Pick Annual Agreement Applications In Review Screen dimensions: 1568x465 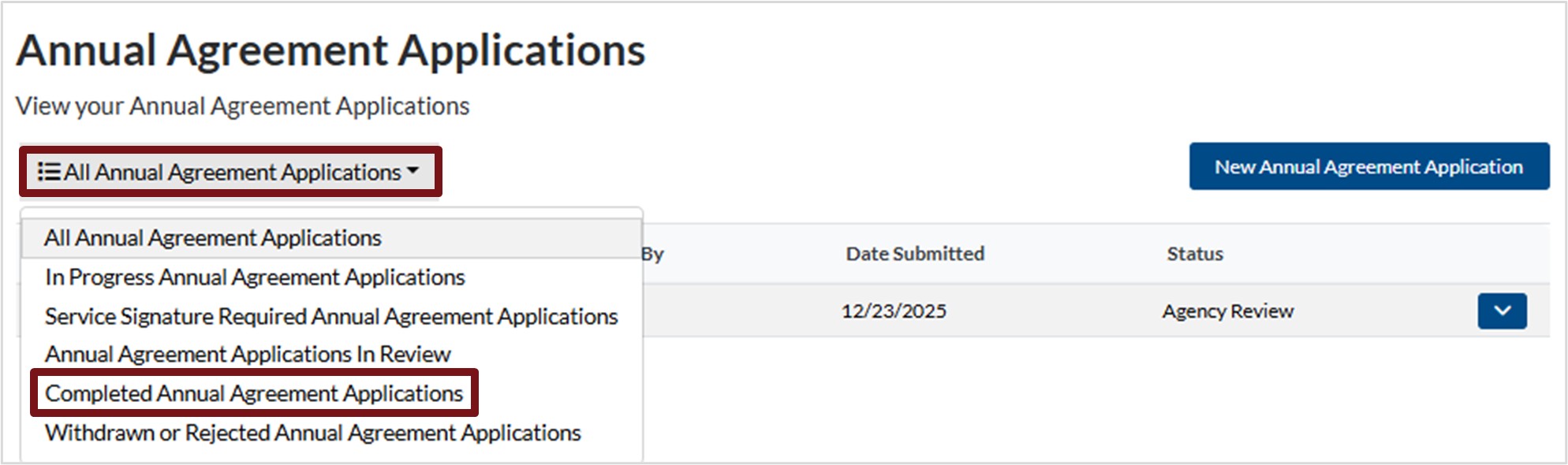248,355
